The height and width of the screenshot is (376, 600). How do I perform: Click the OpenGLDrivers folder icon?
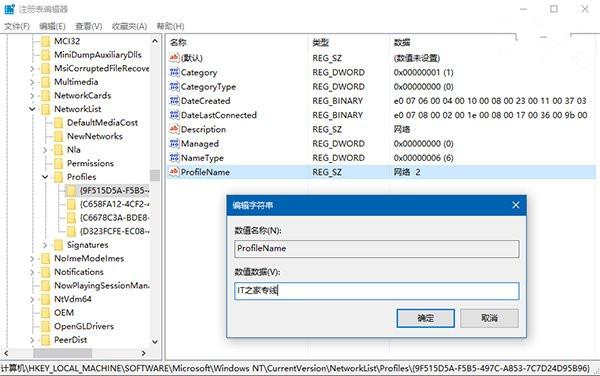click(x=46, y=327)
